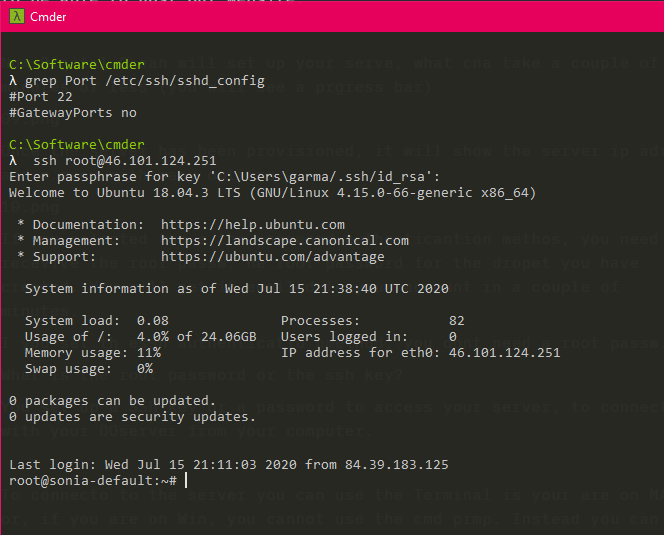Click the System load value 0.08
This screenshot has height=535, width=664.
[153, 321]
